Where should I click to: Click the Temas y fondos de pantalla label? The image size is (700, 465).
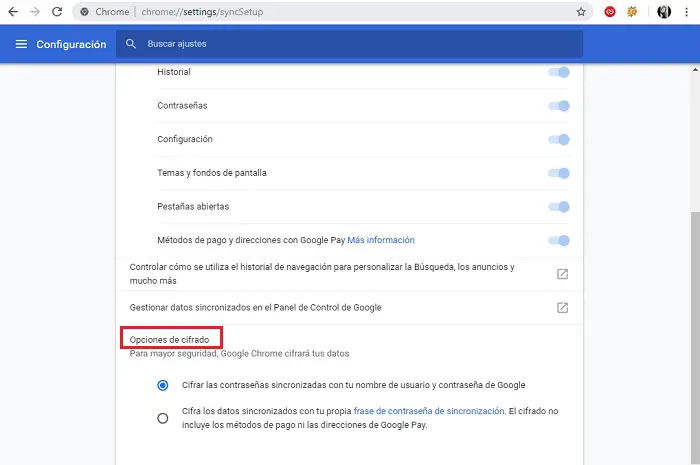[212, 173]
